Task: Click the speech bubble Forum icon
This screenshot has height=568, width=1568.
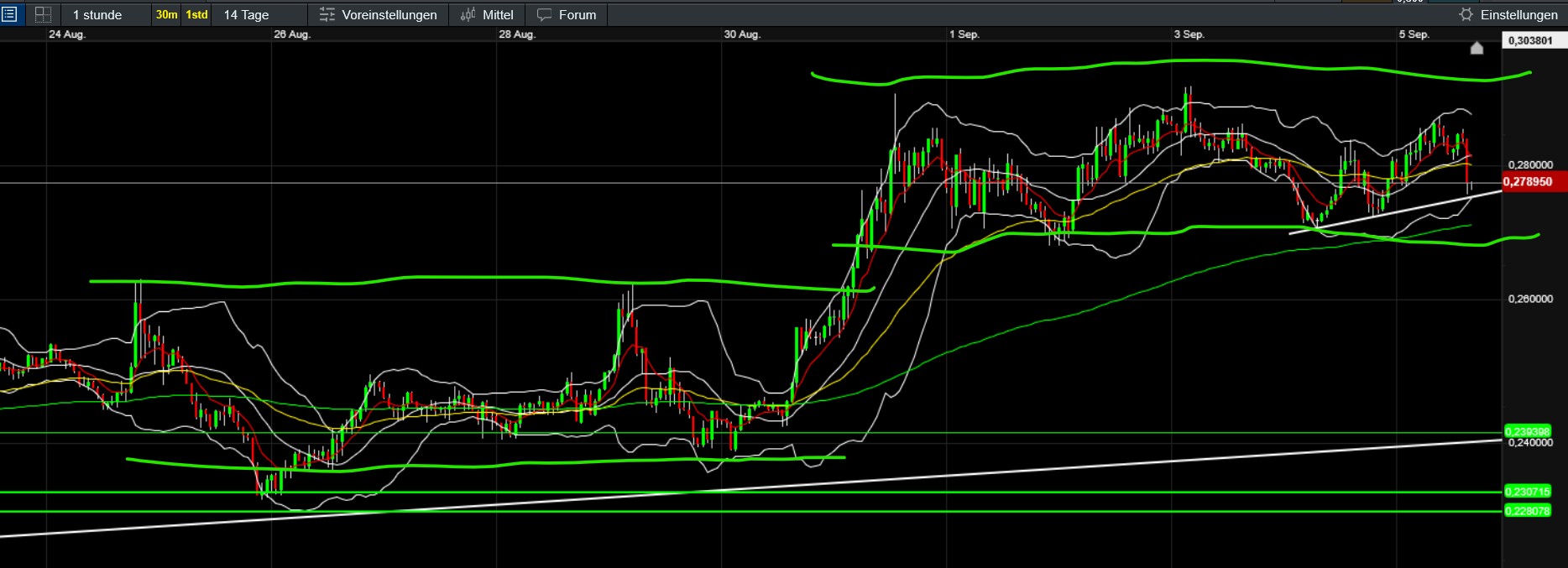Action: point(545,15)
